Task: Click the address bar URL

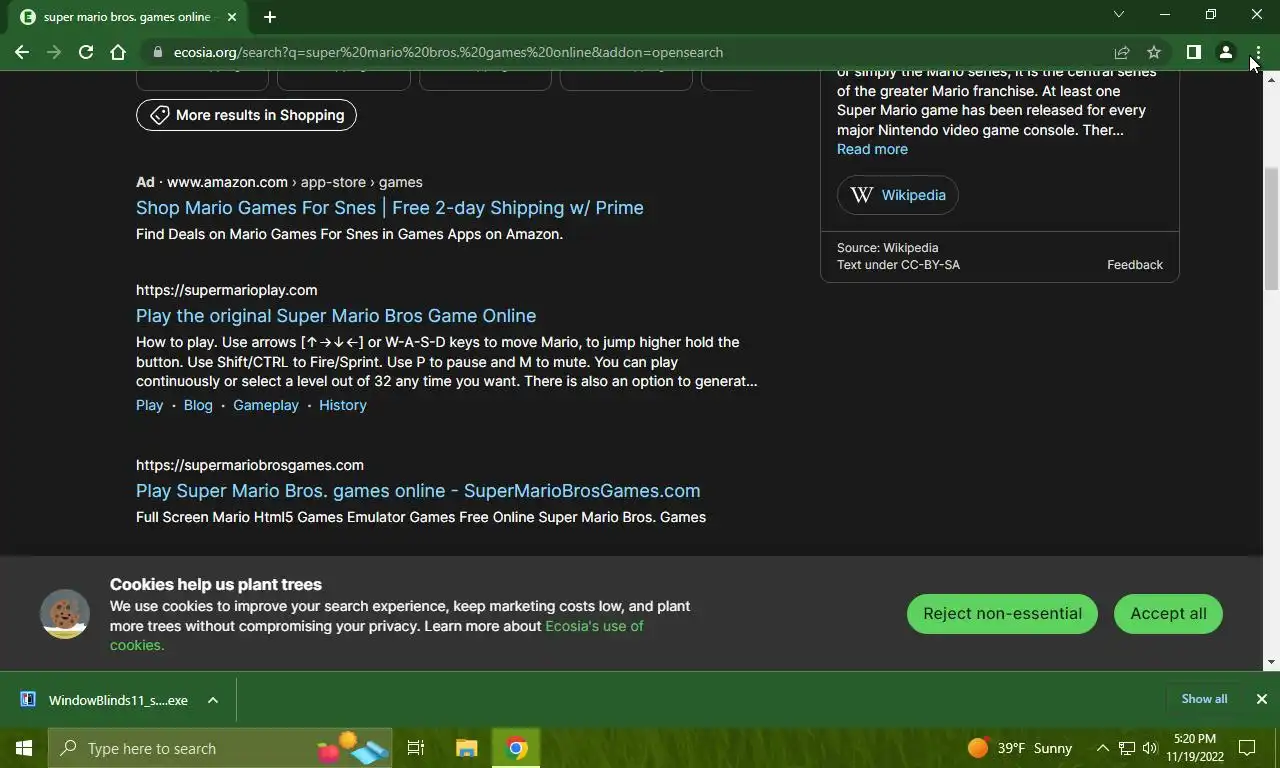Action: click(x=448, y=52)
